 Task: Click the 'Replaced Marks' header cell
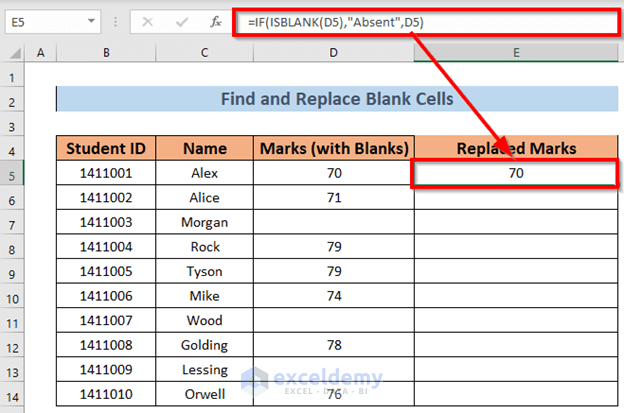point(516,148)
